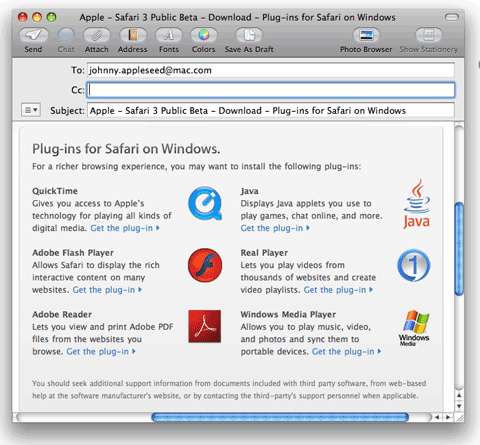The image size is (480, 445).
Task: Follow Real Player's Get the plug-in link
Action: pyautogui.click(x=338, y=290)
